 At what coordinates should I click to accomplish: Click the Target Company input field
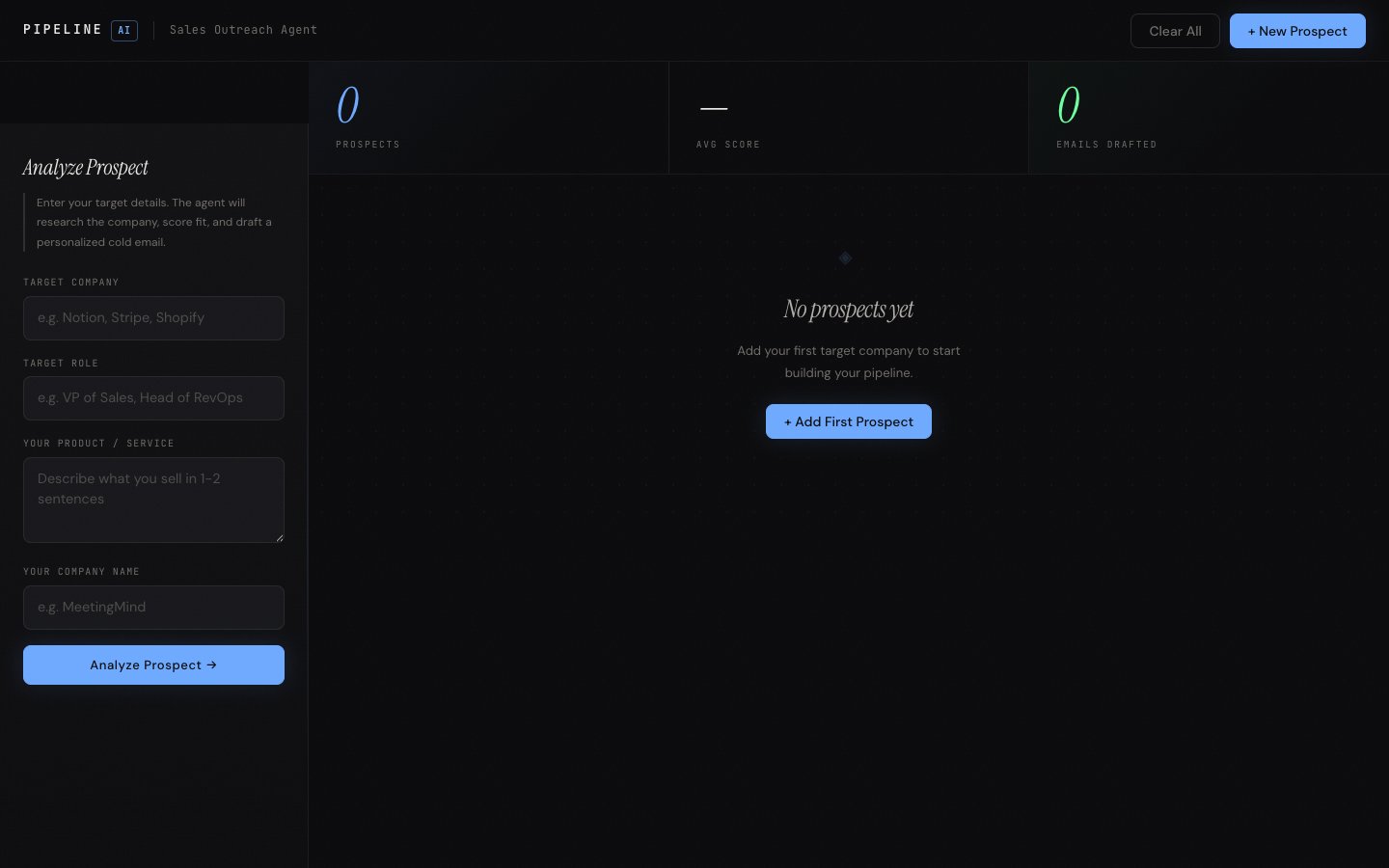(153, 318)
